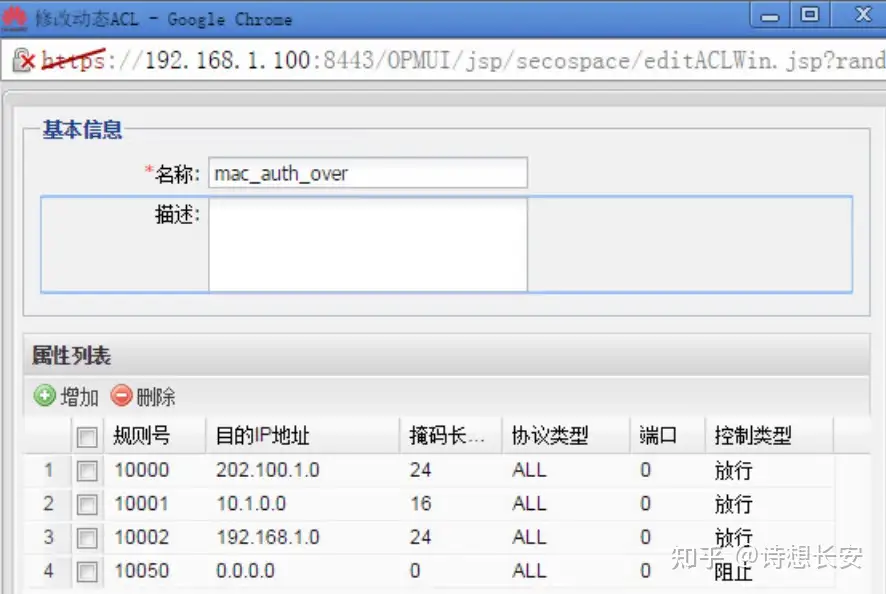Select the 202.100.1.0 destination IP cell
Image resolution: width=886 pixels, height=594 pixels.
coord(268,470)
